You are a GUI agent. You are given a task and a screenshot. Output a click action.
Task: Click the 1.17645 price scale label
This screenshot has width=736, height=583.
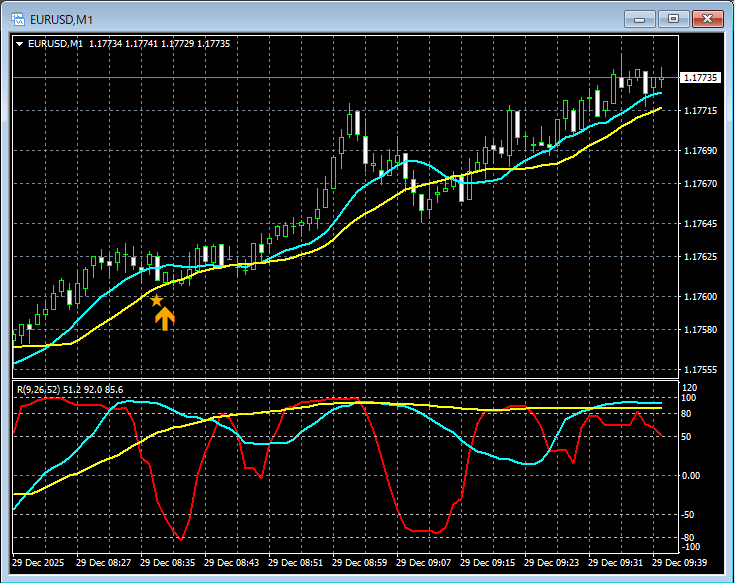(700, 223)
